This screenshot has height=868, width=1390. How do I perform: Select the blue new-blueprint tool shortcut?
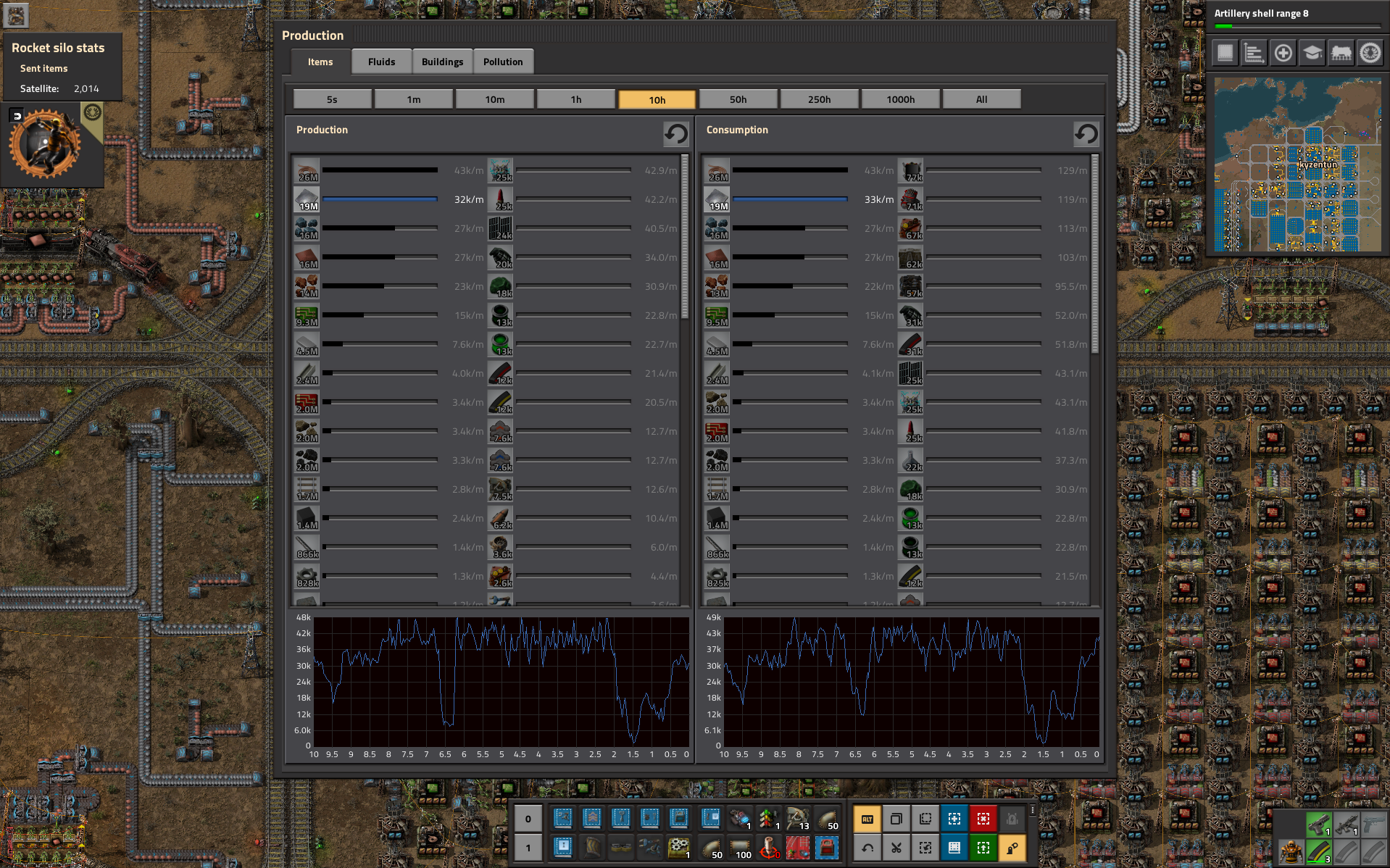(954, 819)
